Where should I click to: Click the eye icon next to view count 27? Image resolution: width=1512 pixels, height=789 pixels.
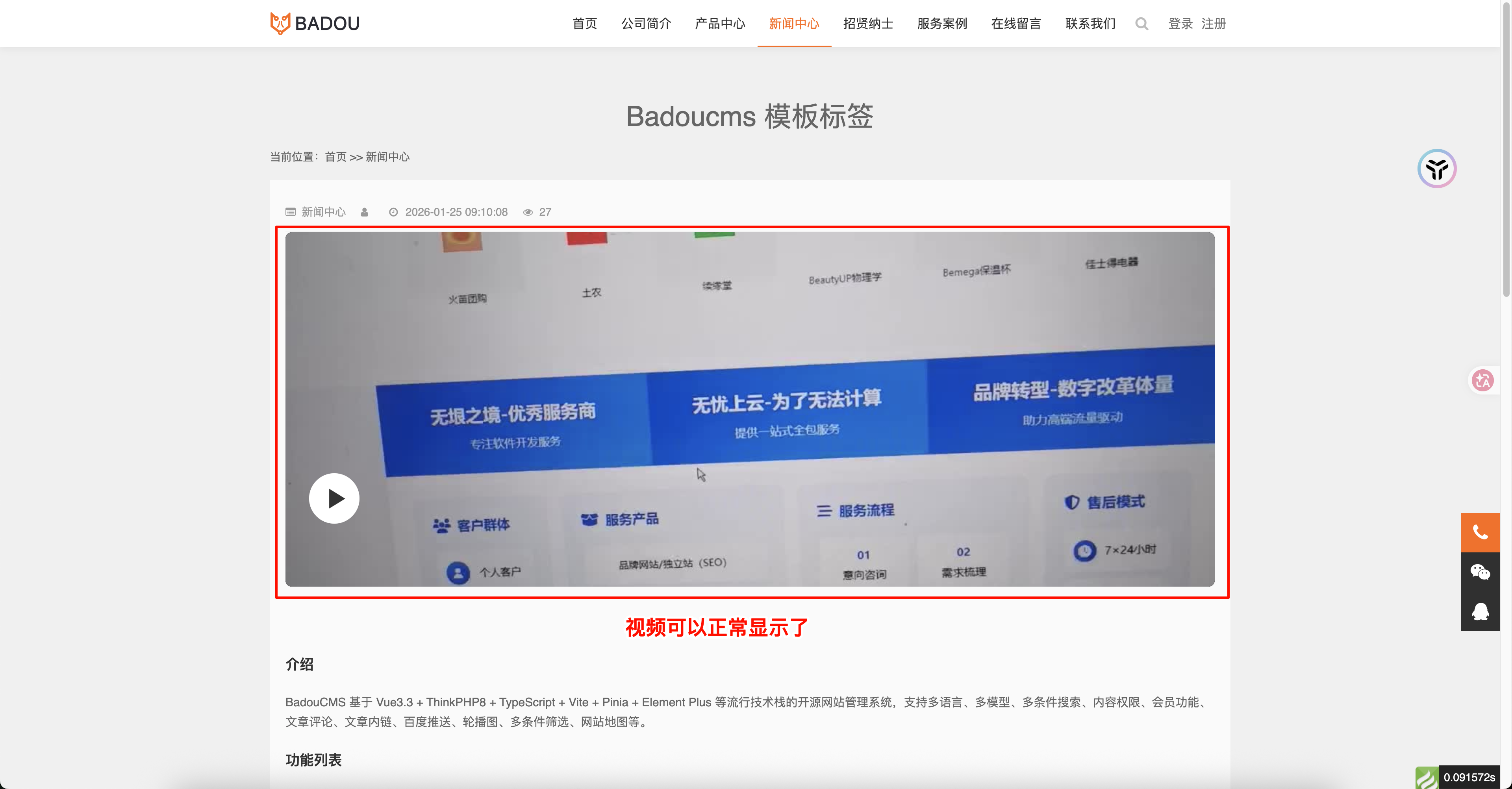pyautogui.click(x=528, y=212)
